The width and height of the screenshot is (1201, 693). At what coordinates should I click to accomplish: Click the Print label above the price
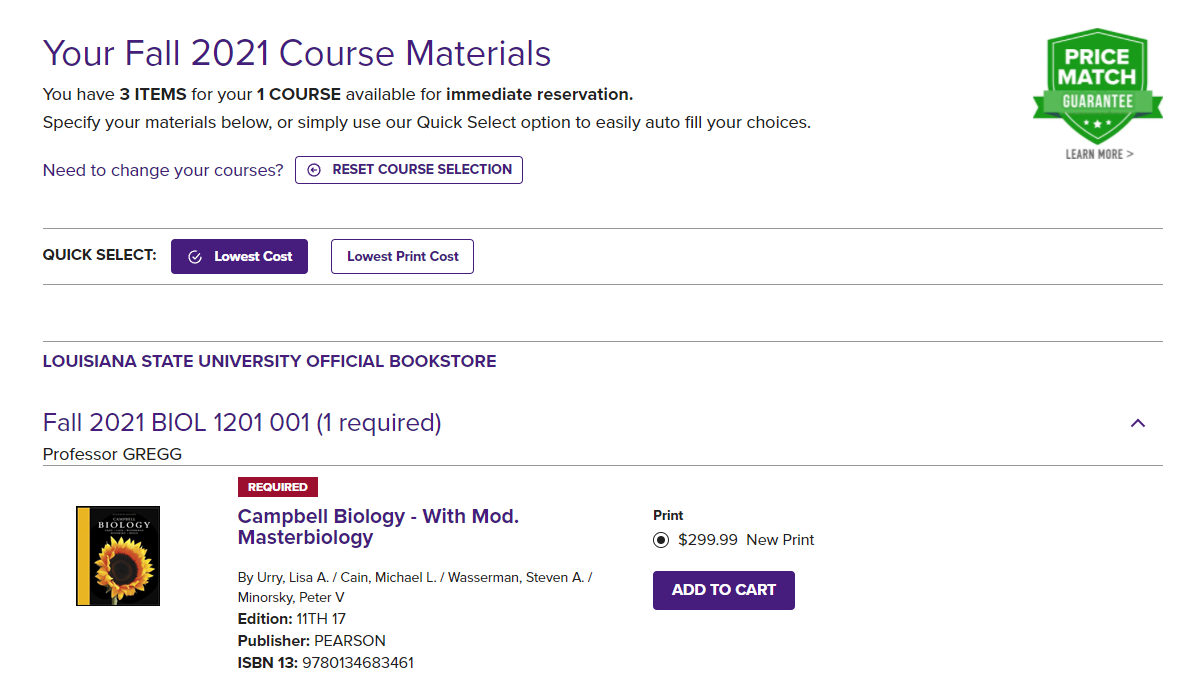pyautogui.click(x=668, y=516)
